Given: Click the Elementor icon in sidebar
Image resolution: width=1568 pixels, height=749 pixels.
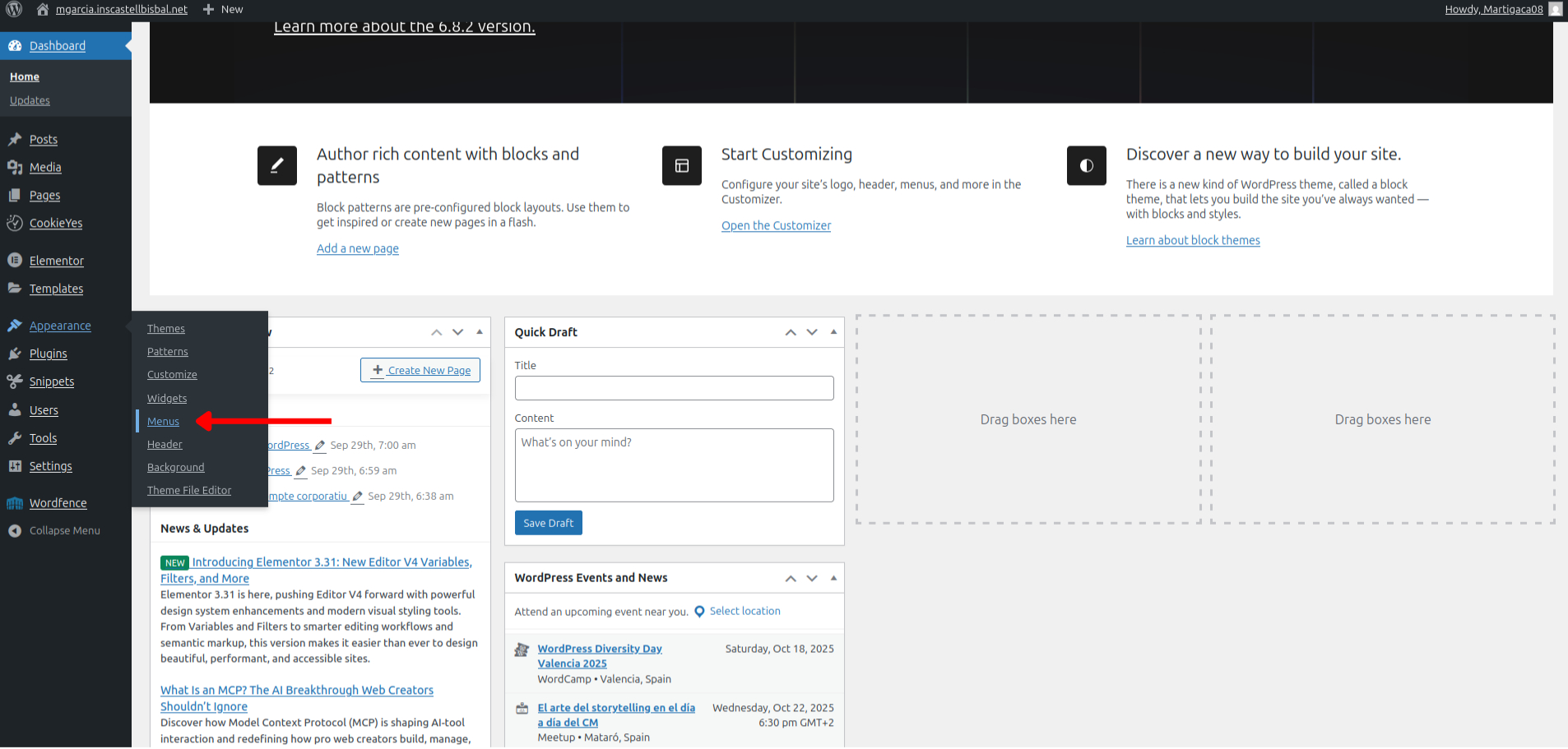Looking at the screenshot, I should pyautogui.click(x=15, y=261).
